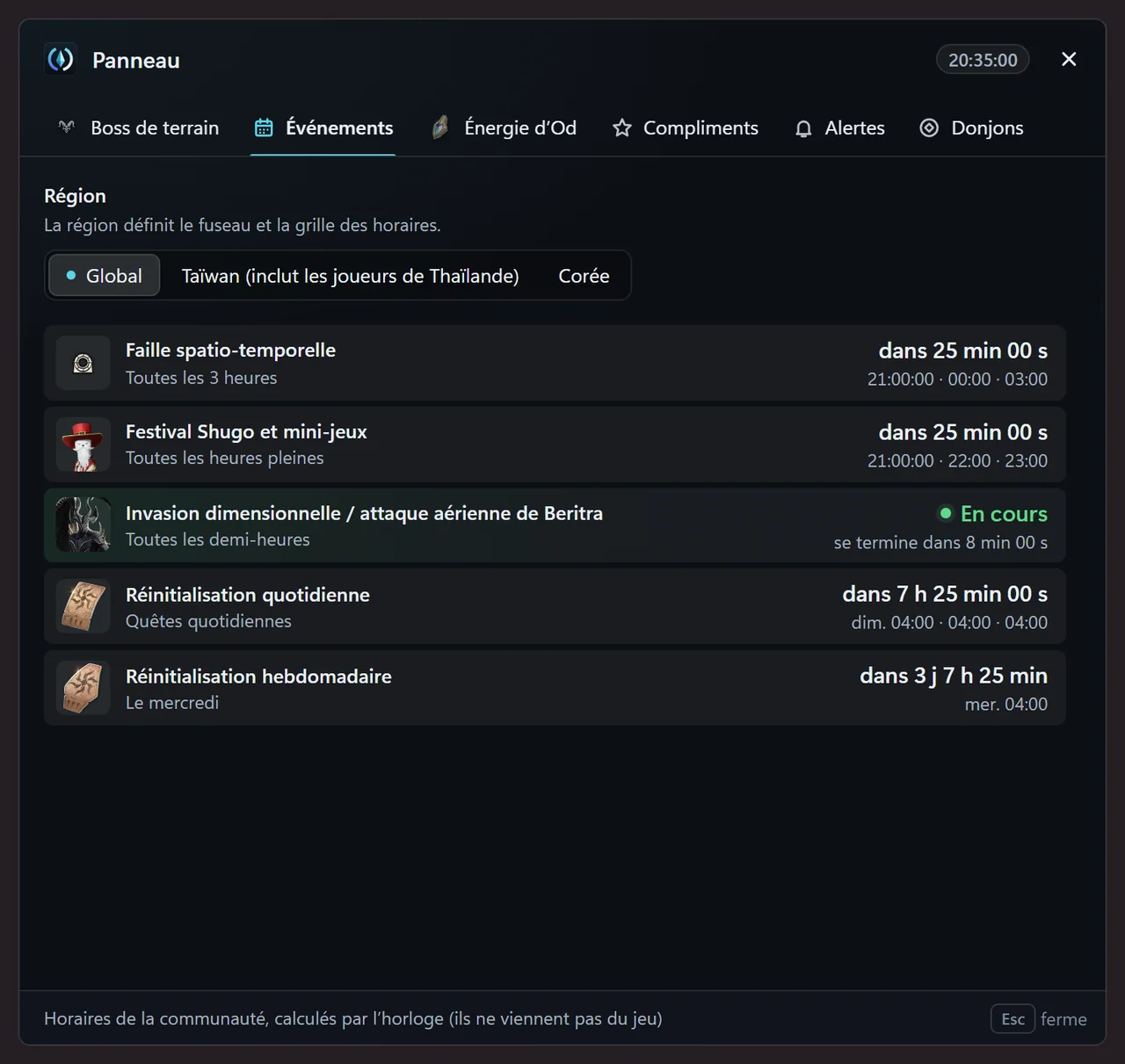This screenshot has width=1125, height=1064.
Task: Select the Corée region option
Action: coord(584,276)
